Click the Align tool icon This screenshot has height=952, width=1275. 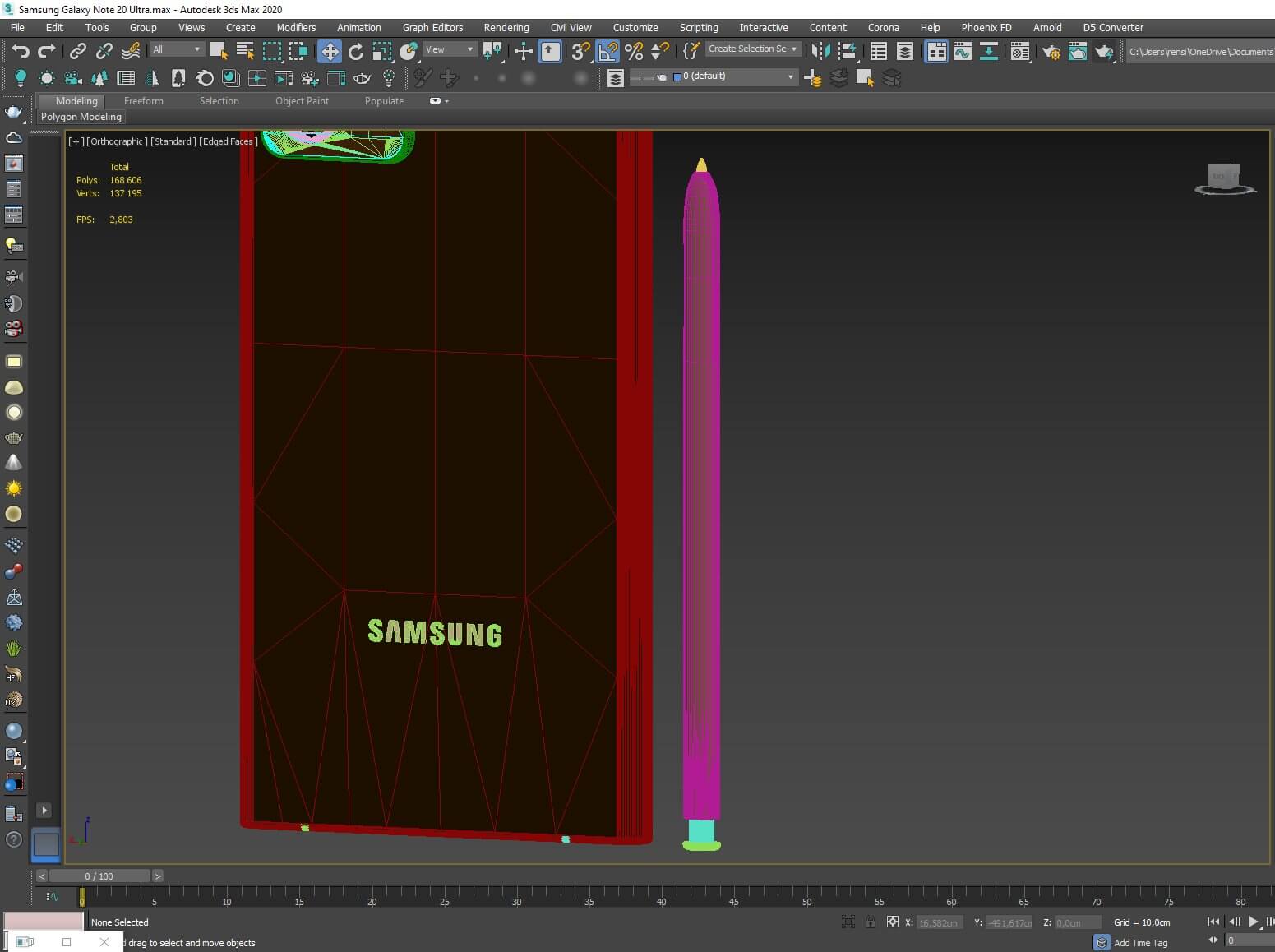click(x=847, y=52)
